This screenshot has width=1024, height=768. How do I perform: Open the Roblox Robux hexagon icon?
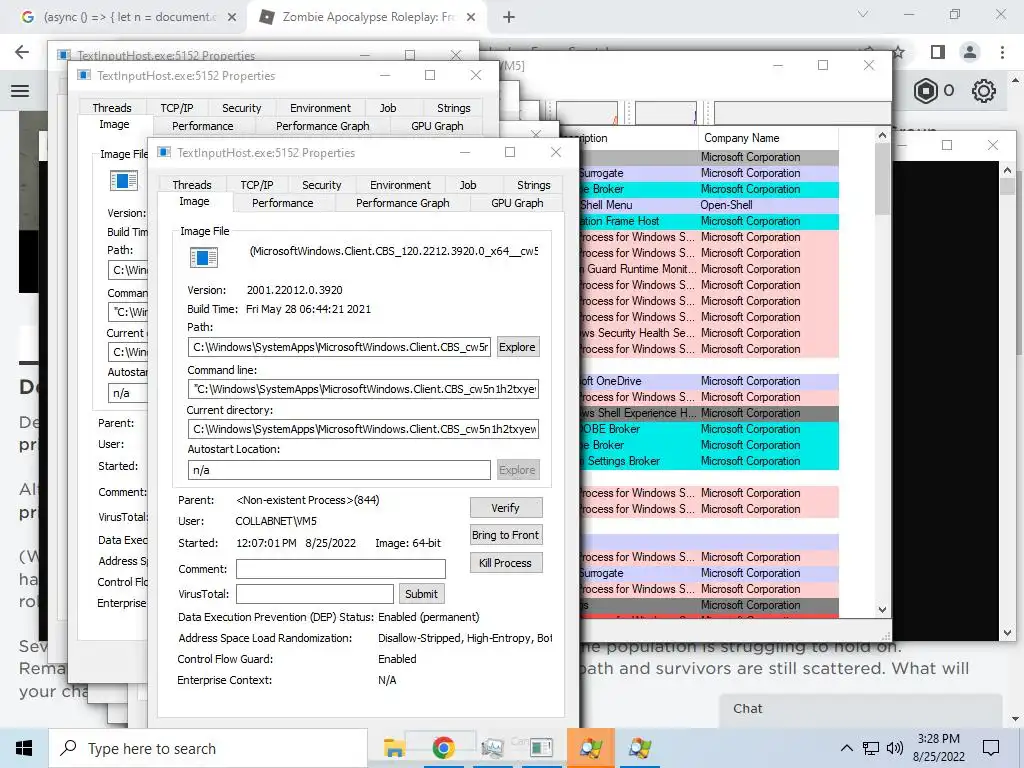click(x=925, y=91)
